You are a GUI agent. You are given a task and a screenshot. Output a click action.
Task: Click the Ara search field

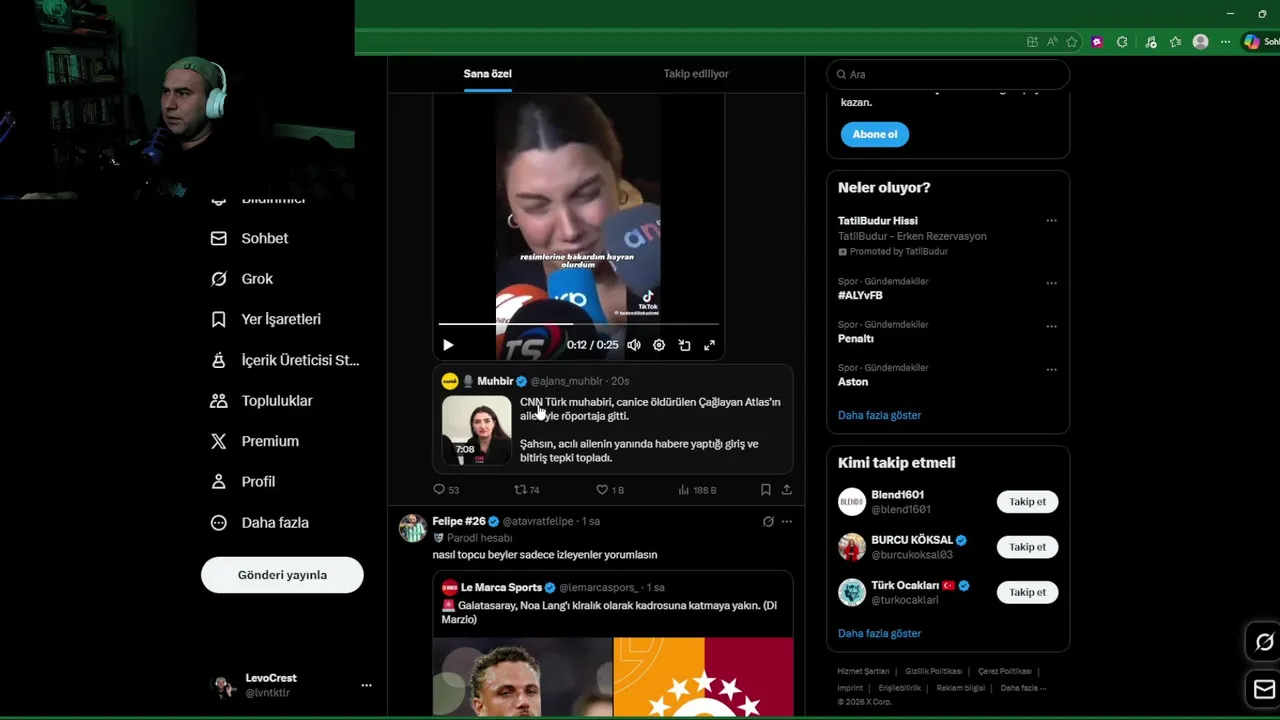[x=948, y=74]
